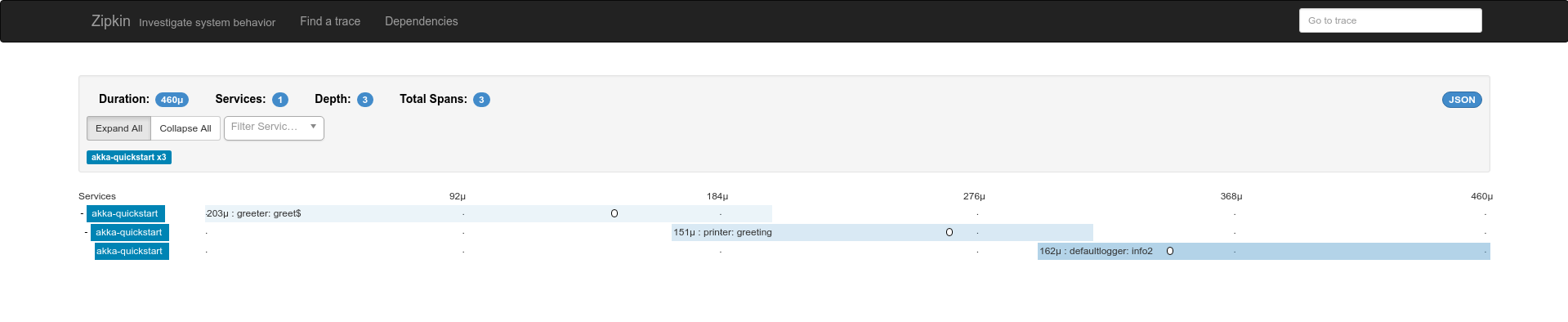Viewport: 1568px width, 322px height.
Task: Click the Expand All button
Action: point(118,128)
